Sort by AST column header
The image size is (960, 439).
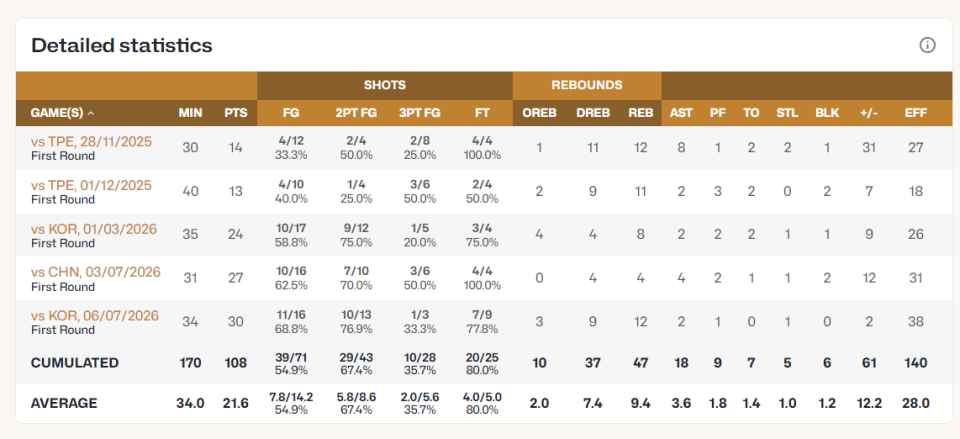pyautogui.click(x=681, y=113)
